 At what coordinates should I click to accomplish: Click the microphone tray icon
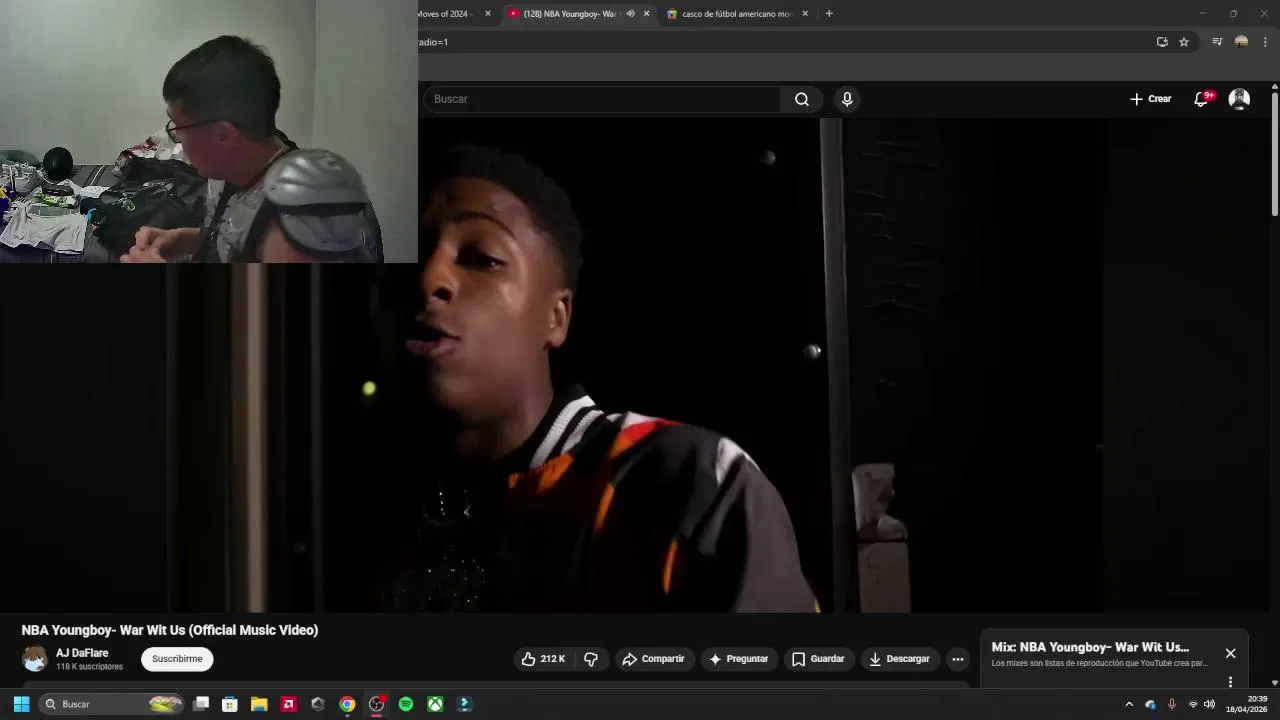click(x=1172, y=704)
